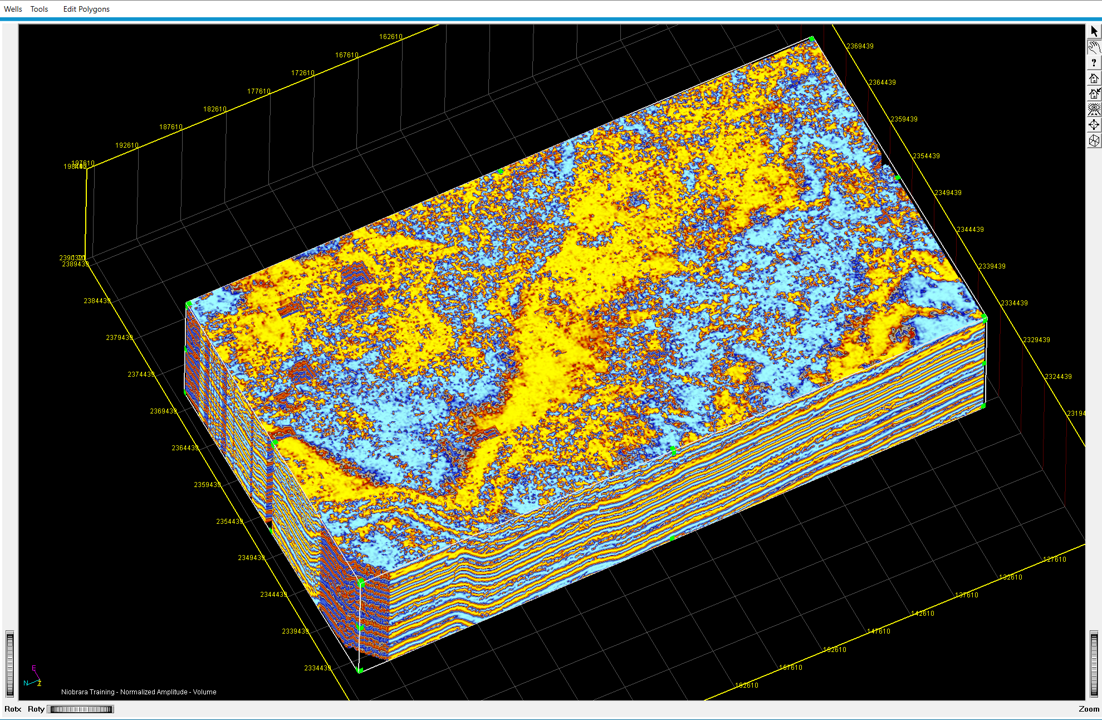The image size is (1102, 720).
Task: Click the Zoom thumbwheel on the right
Action: (x=1094, y=664)
